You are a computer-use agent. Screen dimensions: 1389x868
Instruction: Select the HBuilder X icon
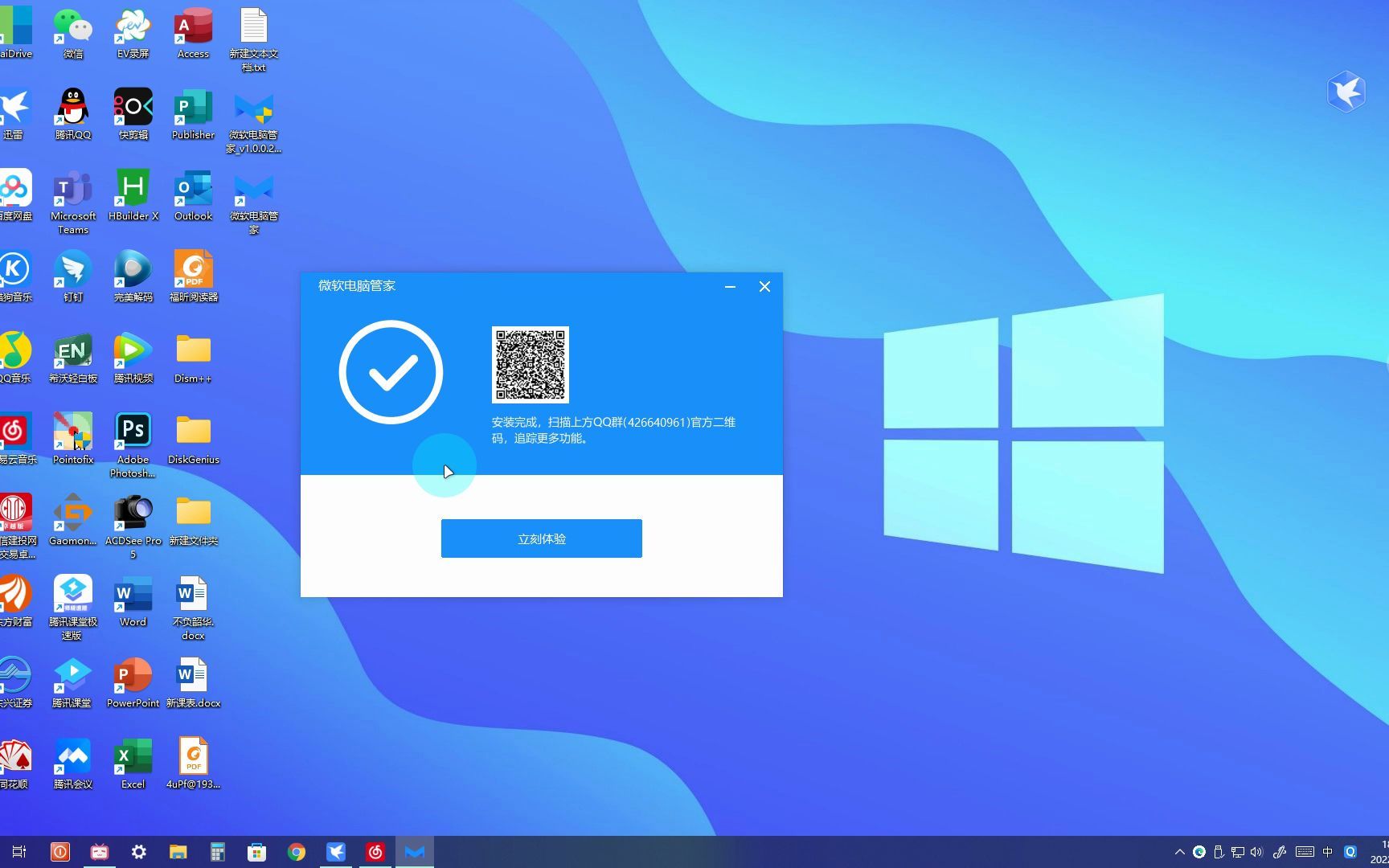coord(133,195)
